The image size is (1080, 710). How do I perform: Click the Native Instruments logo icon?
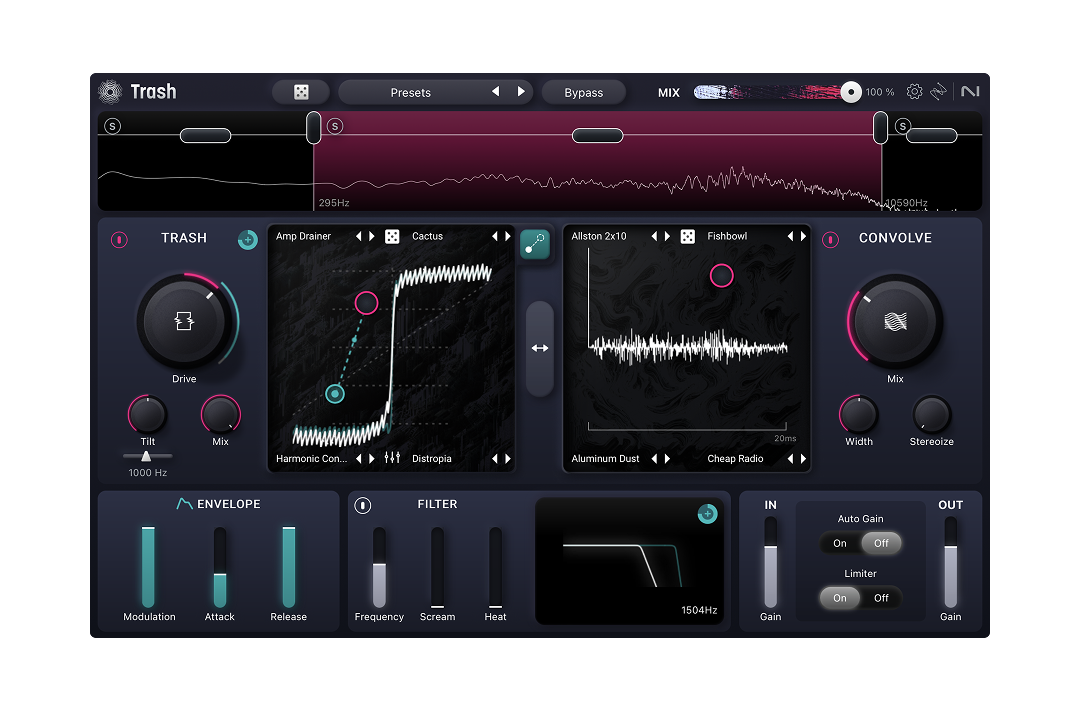coord(969,92)
